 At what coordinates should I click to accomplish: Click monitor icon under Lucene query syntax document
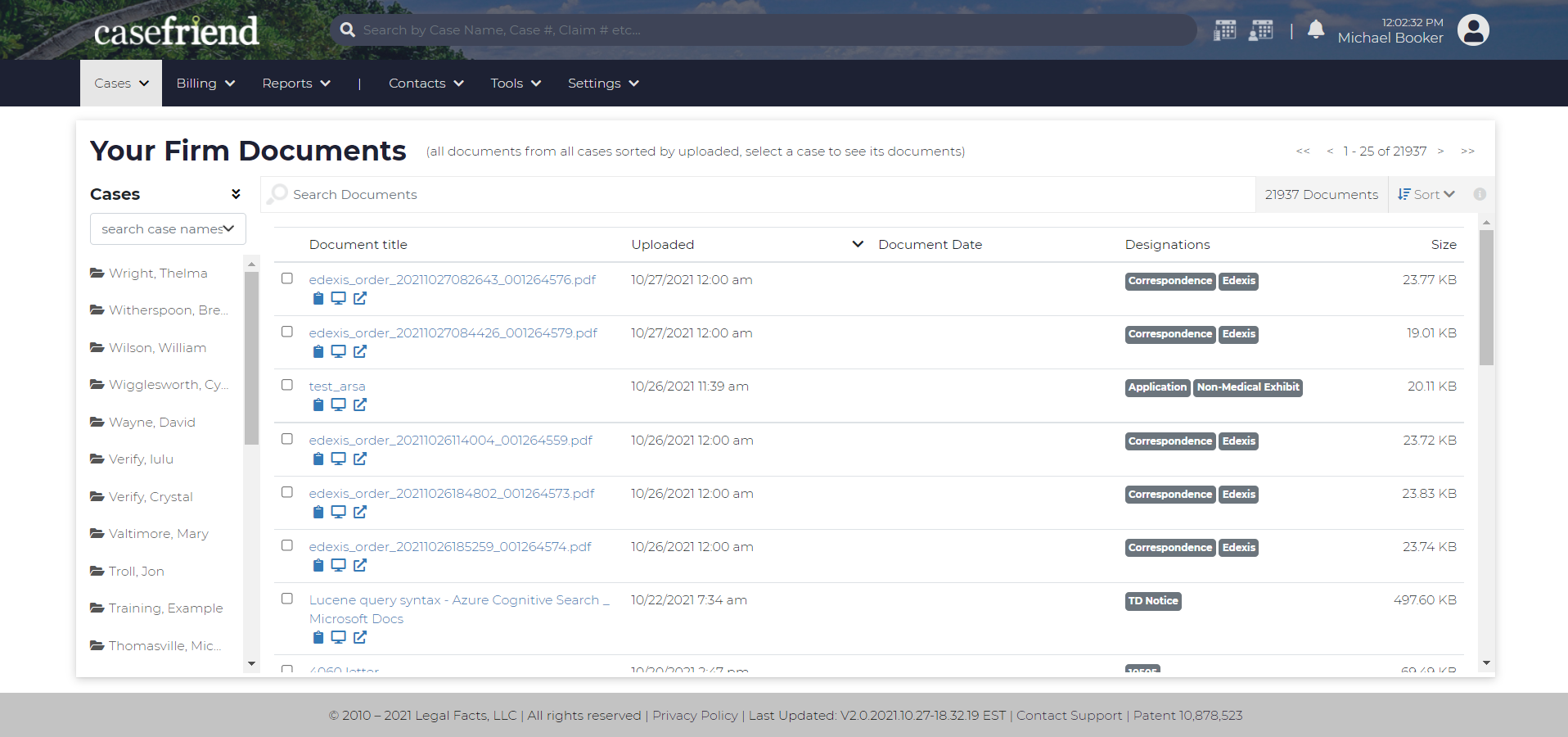(x=338, y=637)
